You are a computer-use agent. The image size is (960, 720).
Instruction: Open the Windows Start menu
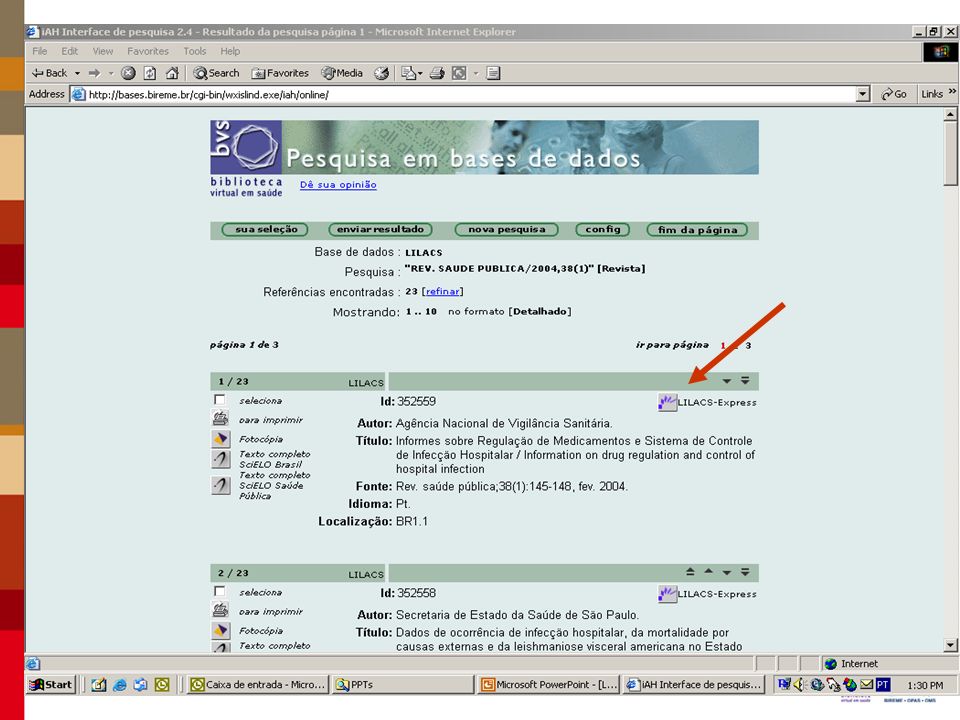click(51, 684)
